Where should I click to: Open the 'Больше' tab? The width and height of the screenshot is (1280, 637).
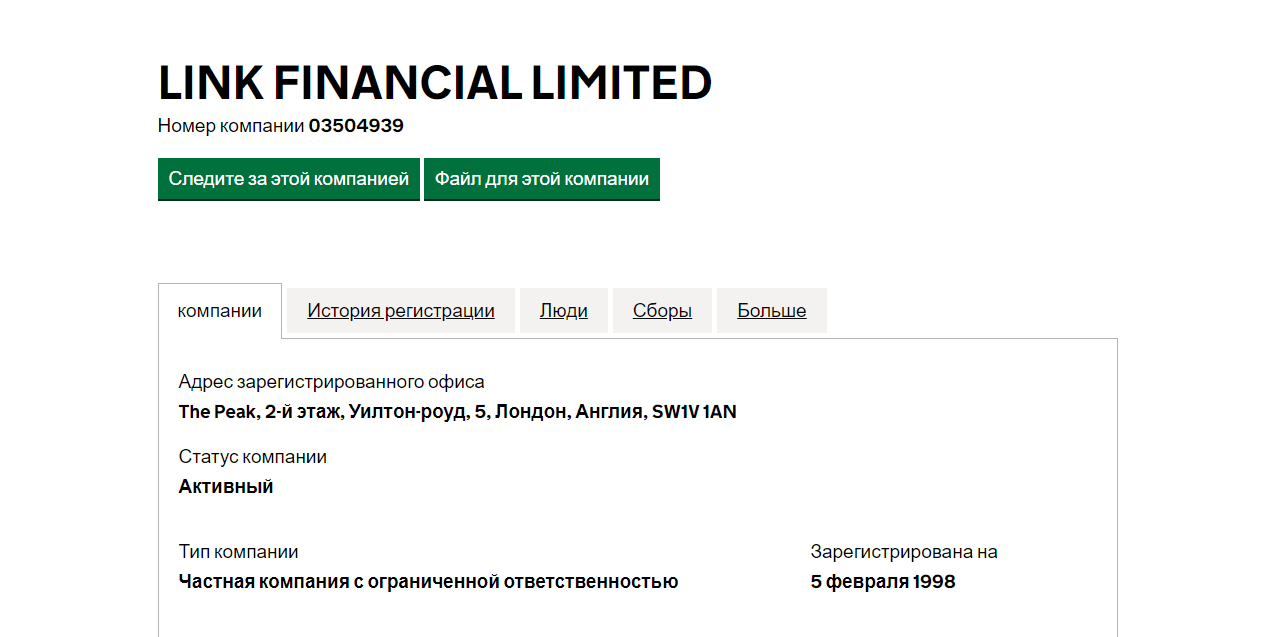[x=771, y=310]
